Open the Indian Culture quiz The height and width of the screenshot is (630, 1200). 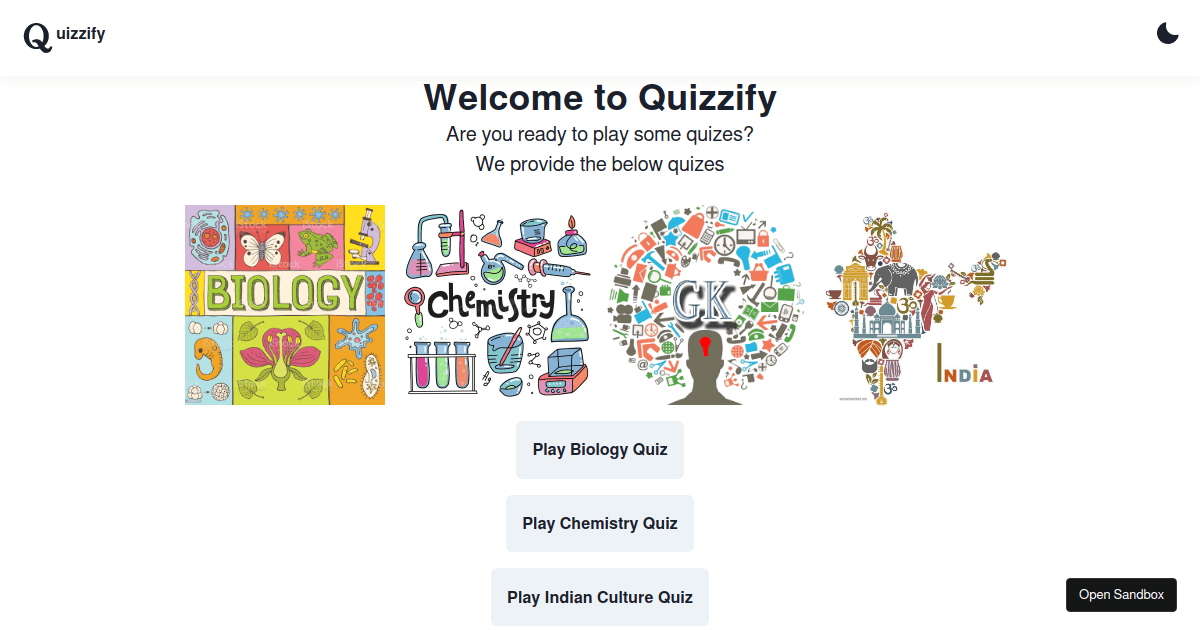[x=599, y=596]
